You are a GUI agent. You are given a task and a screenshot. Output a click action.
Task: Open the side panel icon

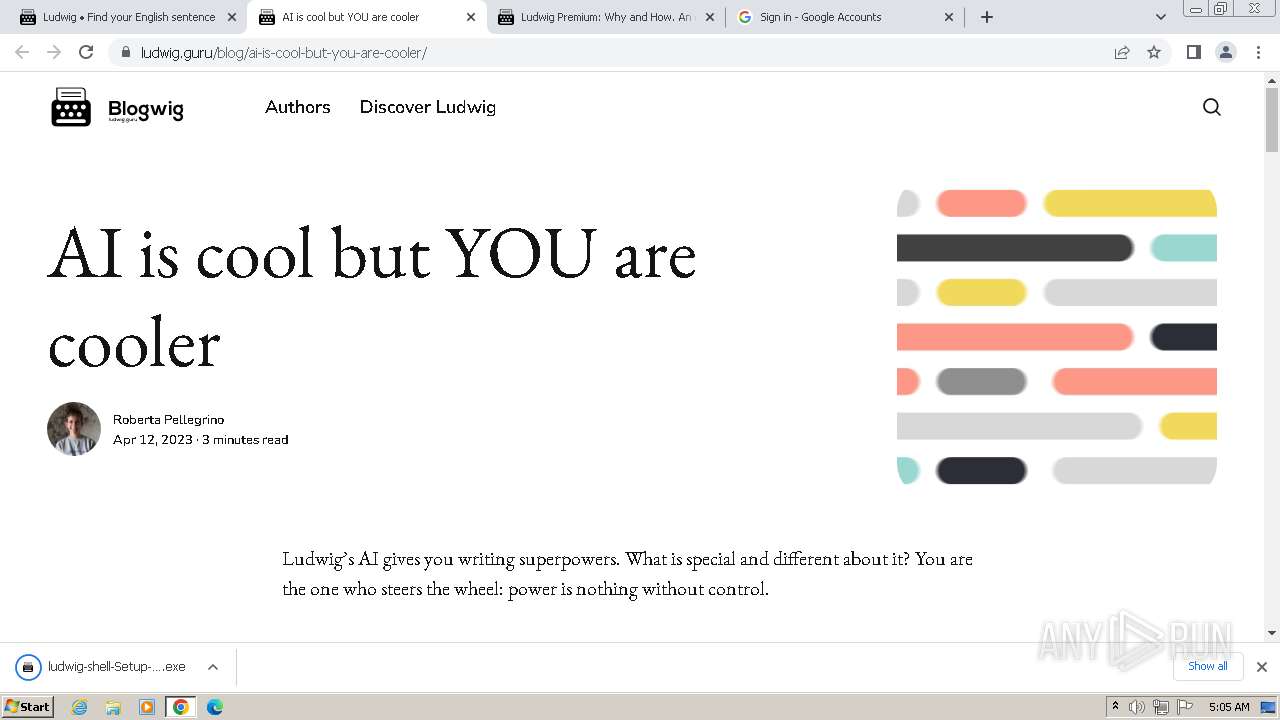pos(1193,52)
